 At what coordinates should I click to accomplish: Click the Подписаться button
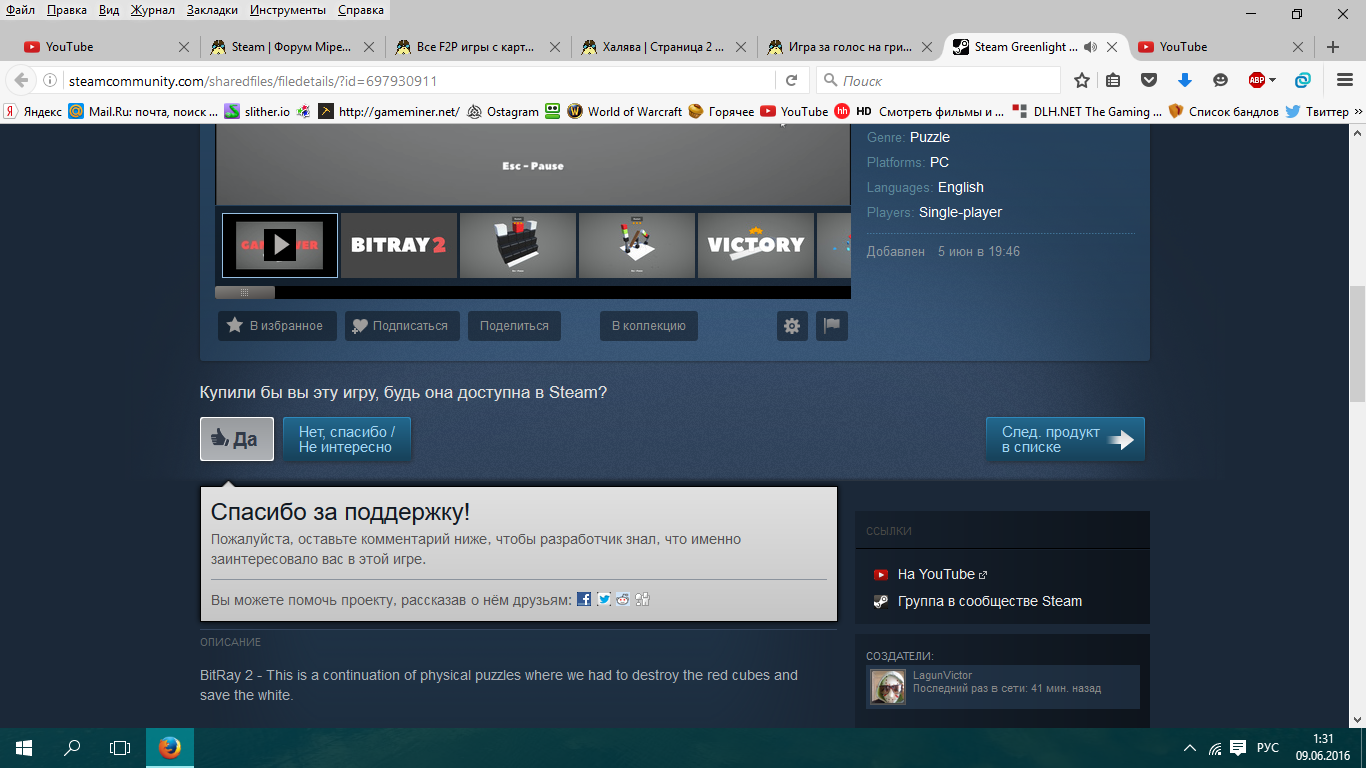click(403, 326)
